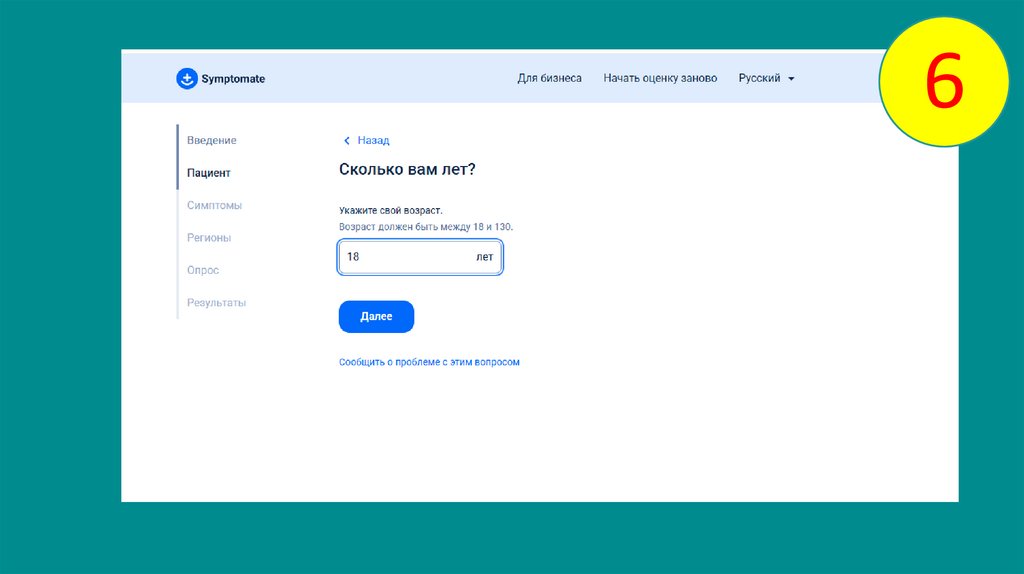Go back via Назад link

(373, 140)
